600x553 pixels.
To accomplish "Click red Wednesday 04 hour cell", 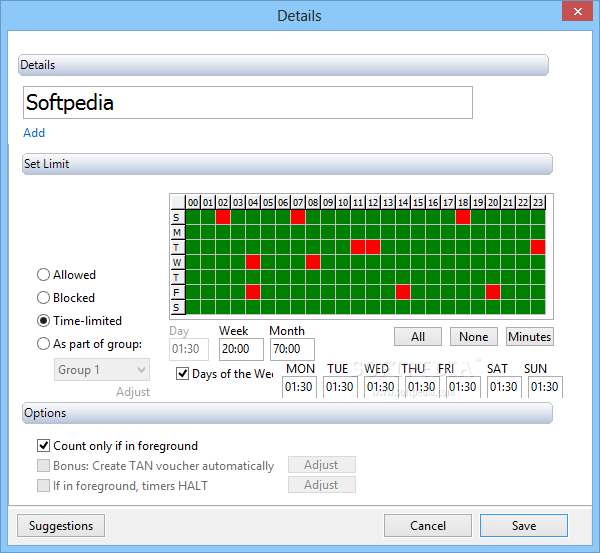I will [x=253, y=262].
